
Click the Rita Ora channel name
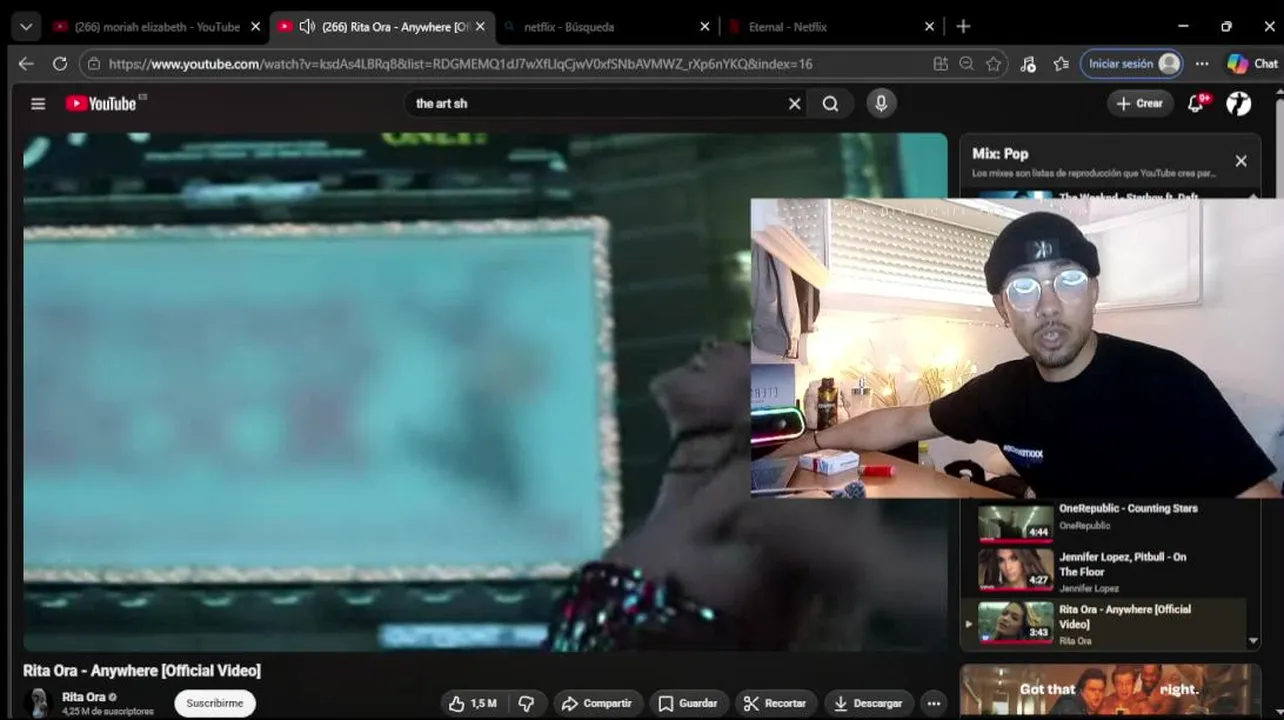[84, 697]
